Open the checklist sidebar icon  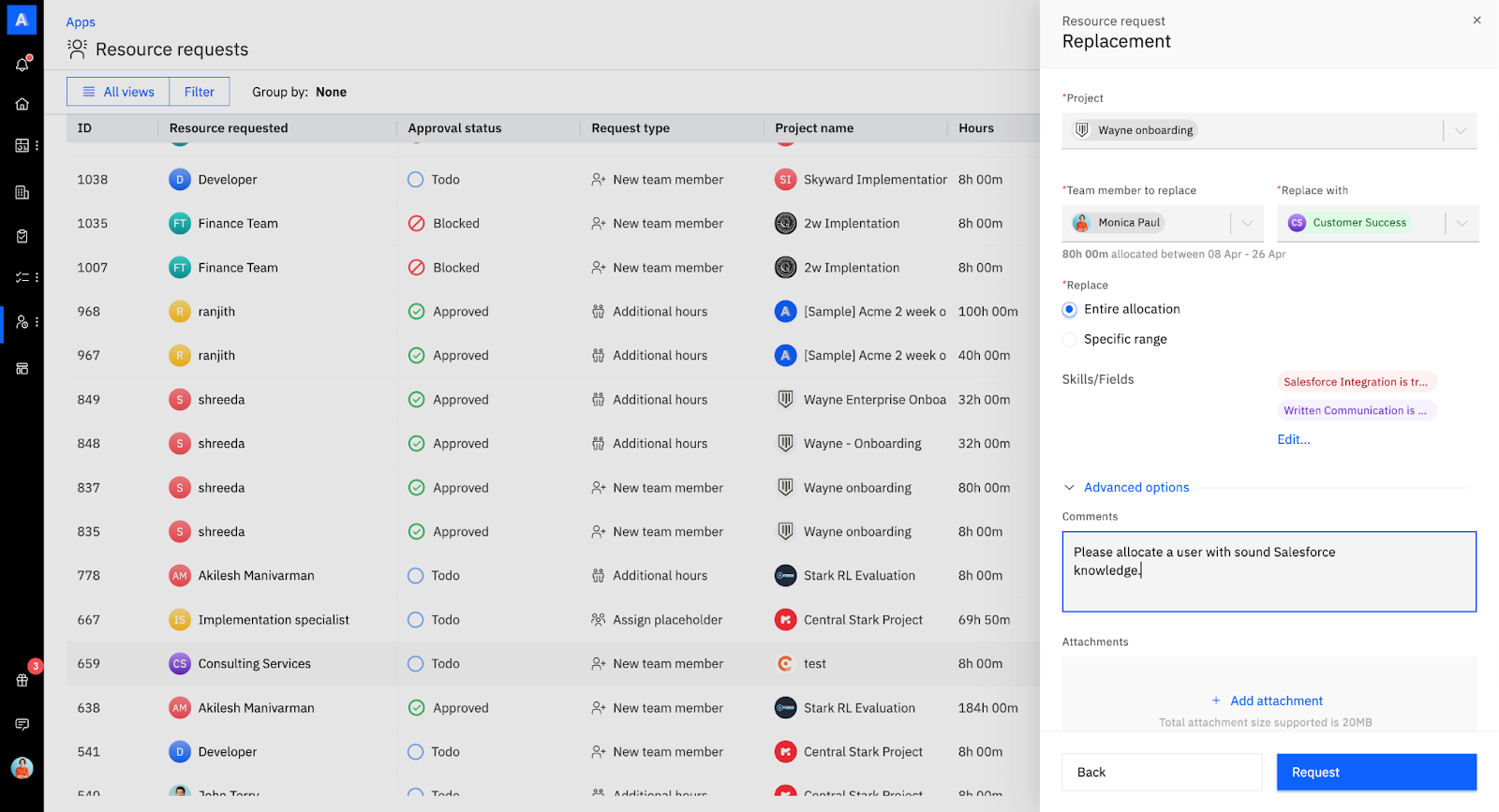(22, 277)
